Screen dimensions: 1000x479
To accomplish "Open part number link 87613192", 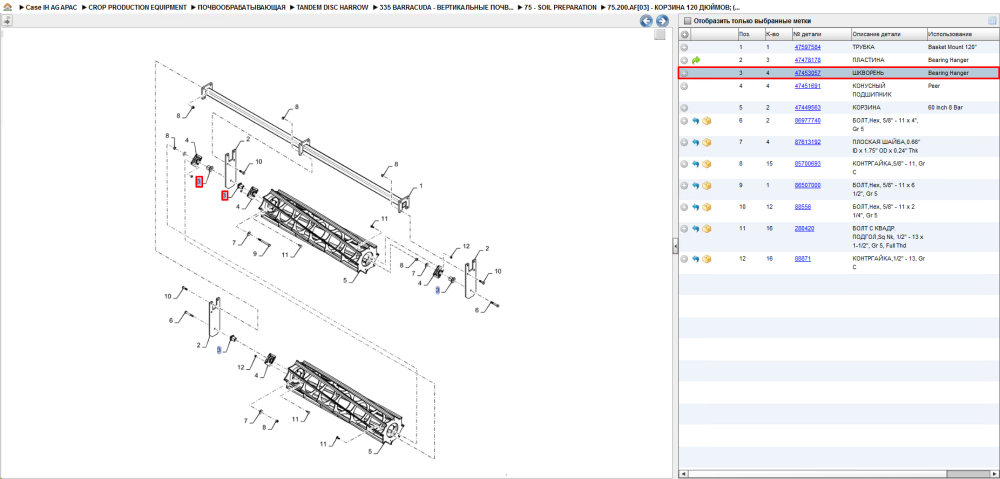I will 807,142.
